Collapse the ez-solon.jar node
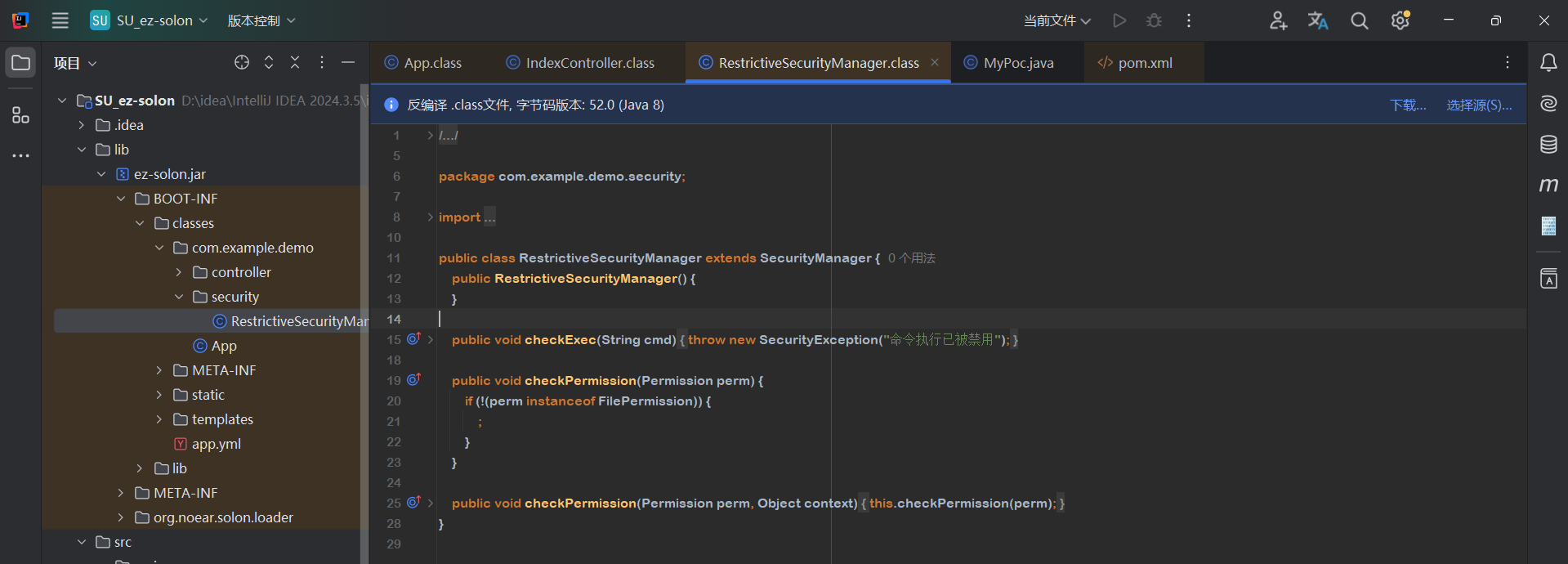1568x564 pixels. [x=101, y=174]
